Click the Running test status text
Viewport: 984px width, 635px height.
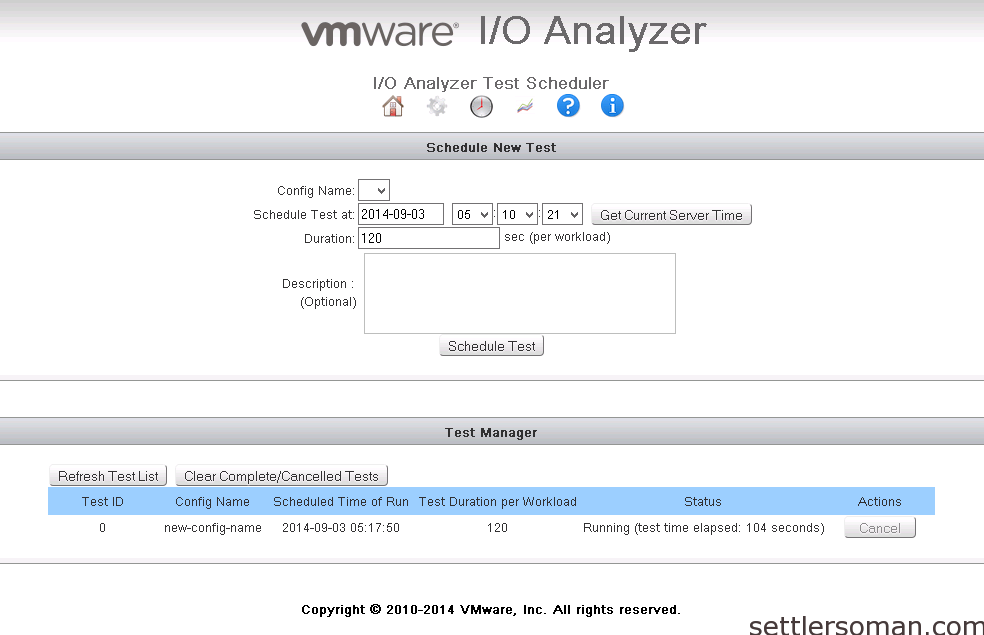(703, 528)
